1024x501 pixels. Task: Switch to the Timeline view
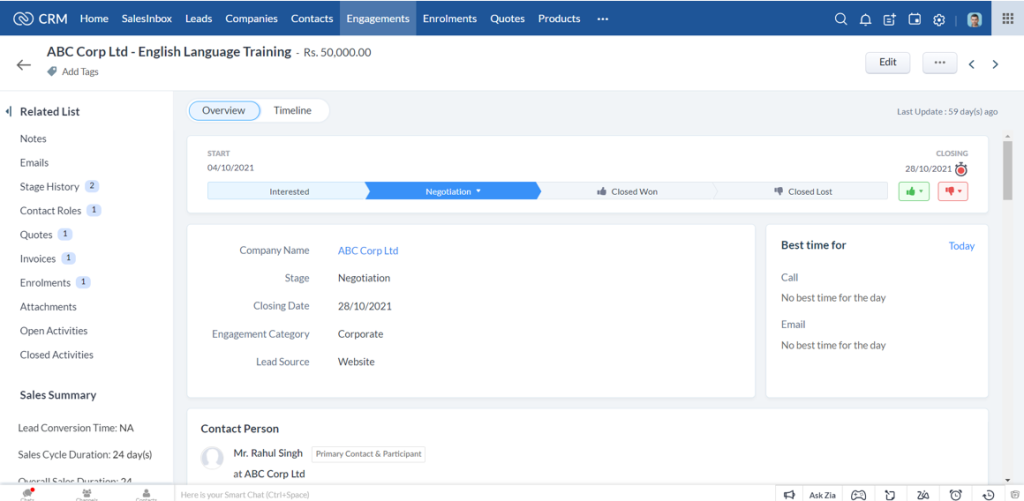point(293,111)
